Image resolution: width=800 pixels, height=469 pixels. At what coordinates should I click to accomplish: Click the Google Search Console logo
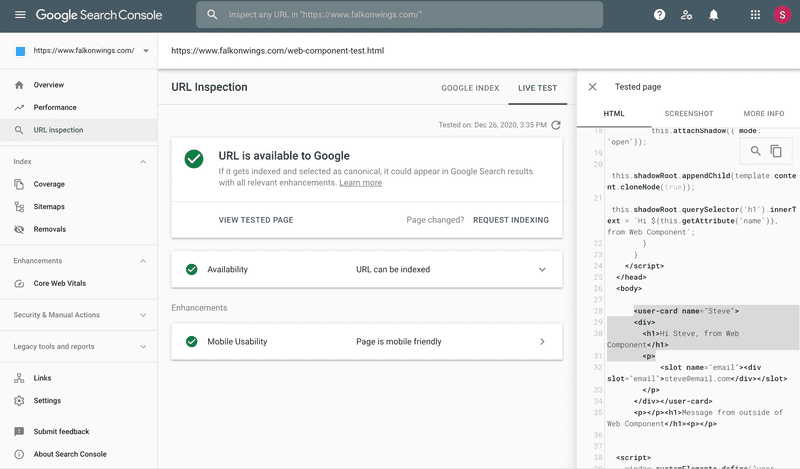[99, 15]
